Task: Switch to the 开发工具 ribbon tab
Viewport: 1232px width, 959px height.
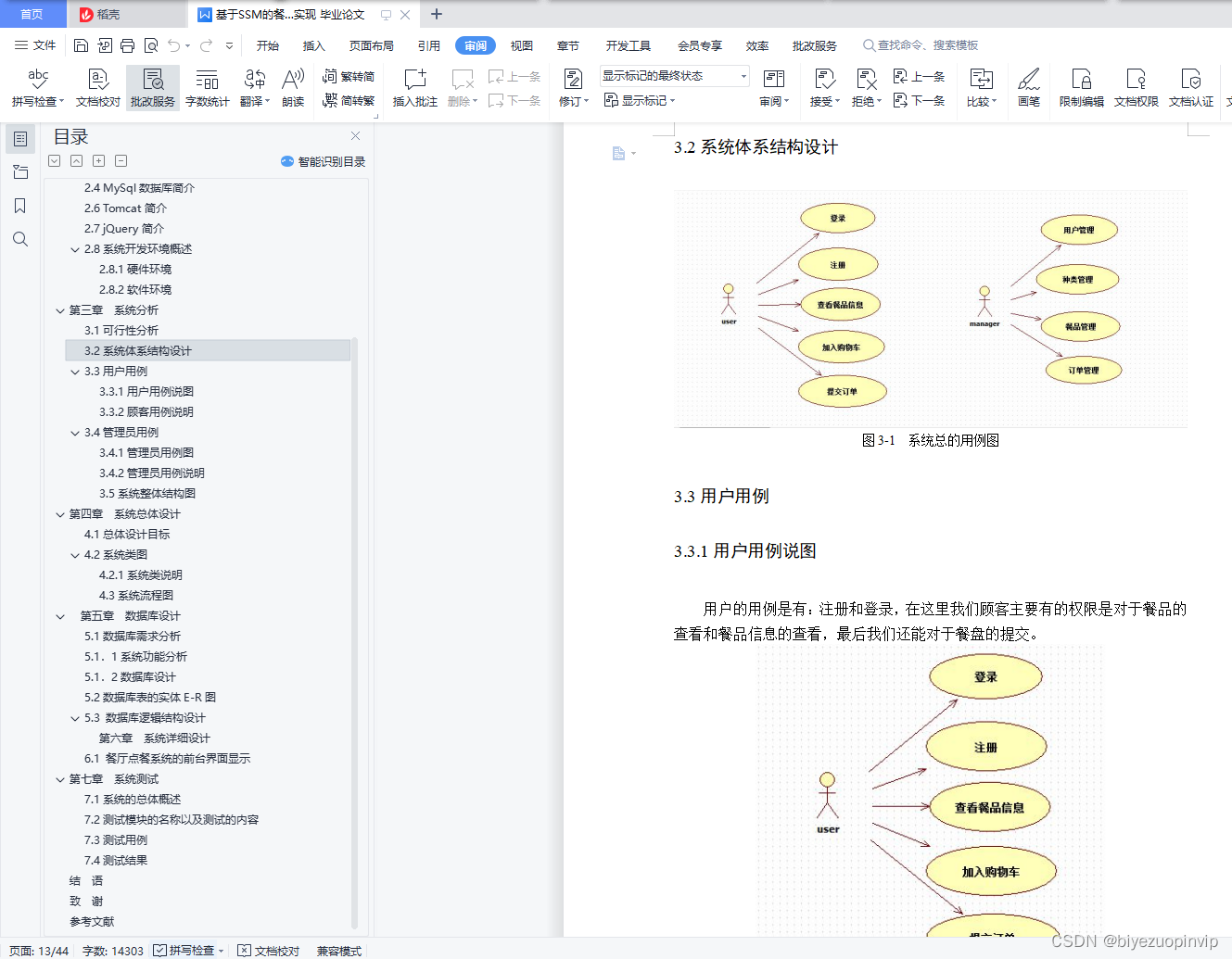Action: (x=629, y=45)
